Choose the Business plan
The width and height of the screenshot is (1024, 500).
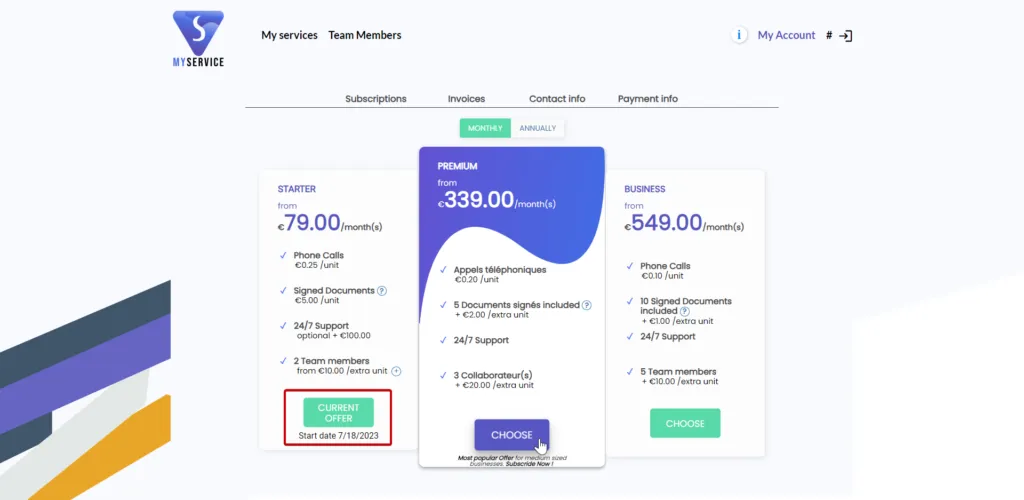685,423
